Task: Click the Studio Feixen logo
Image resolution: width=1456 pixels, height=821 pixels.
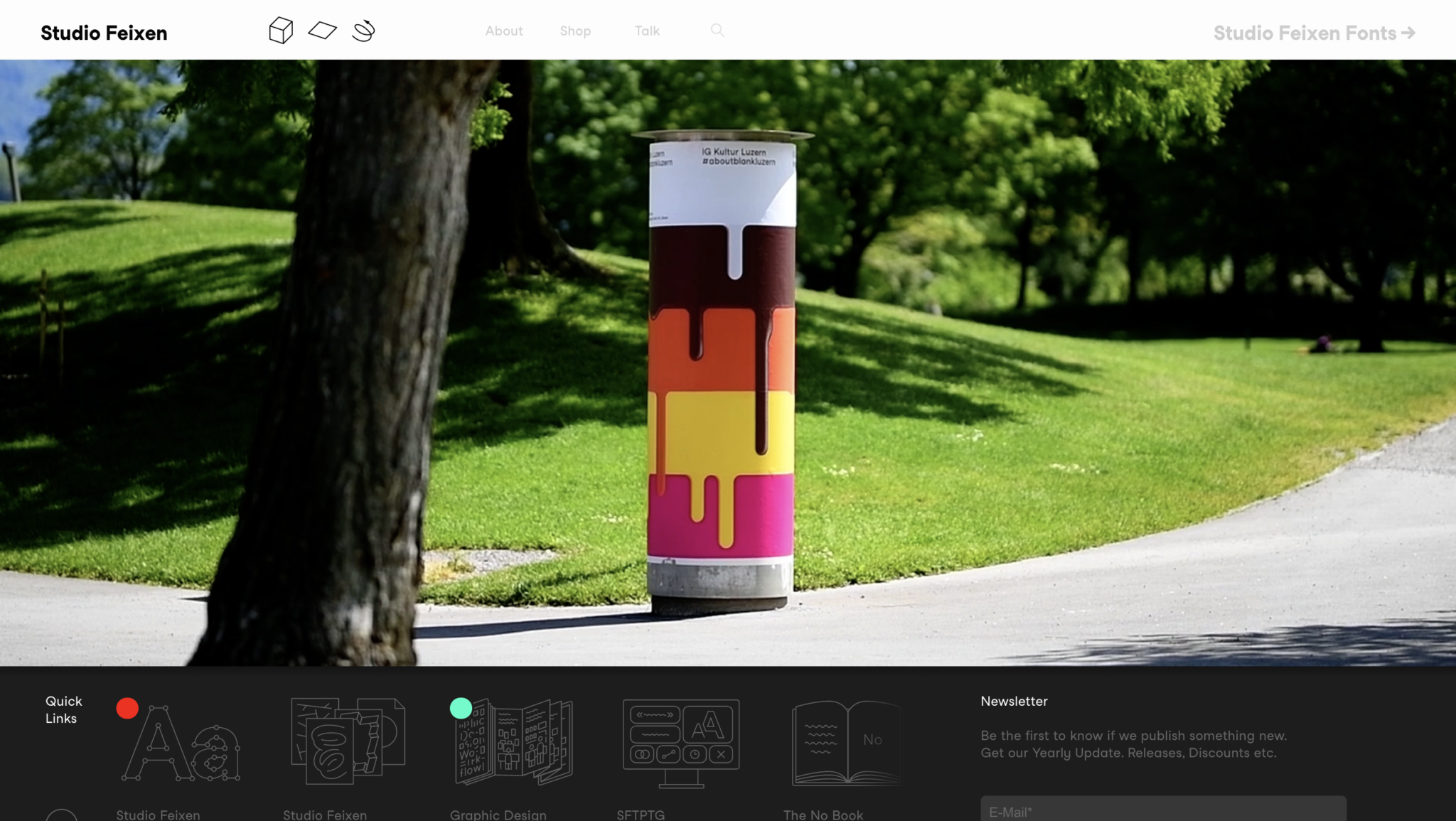Action: (x=104, y=33)
